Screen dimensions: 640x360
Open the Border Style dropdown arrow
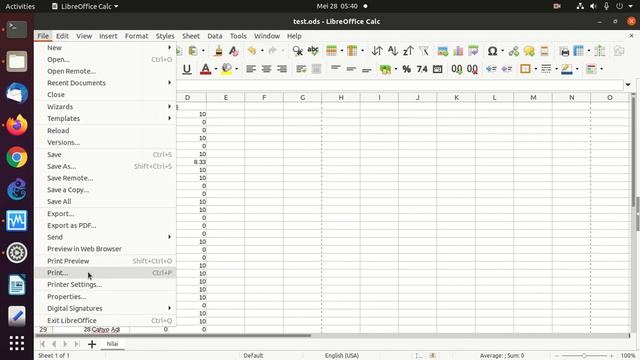(x=556, y=69)
